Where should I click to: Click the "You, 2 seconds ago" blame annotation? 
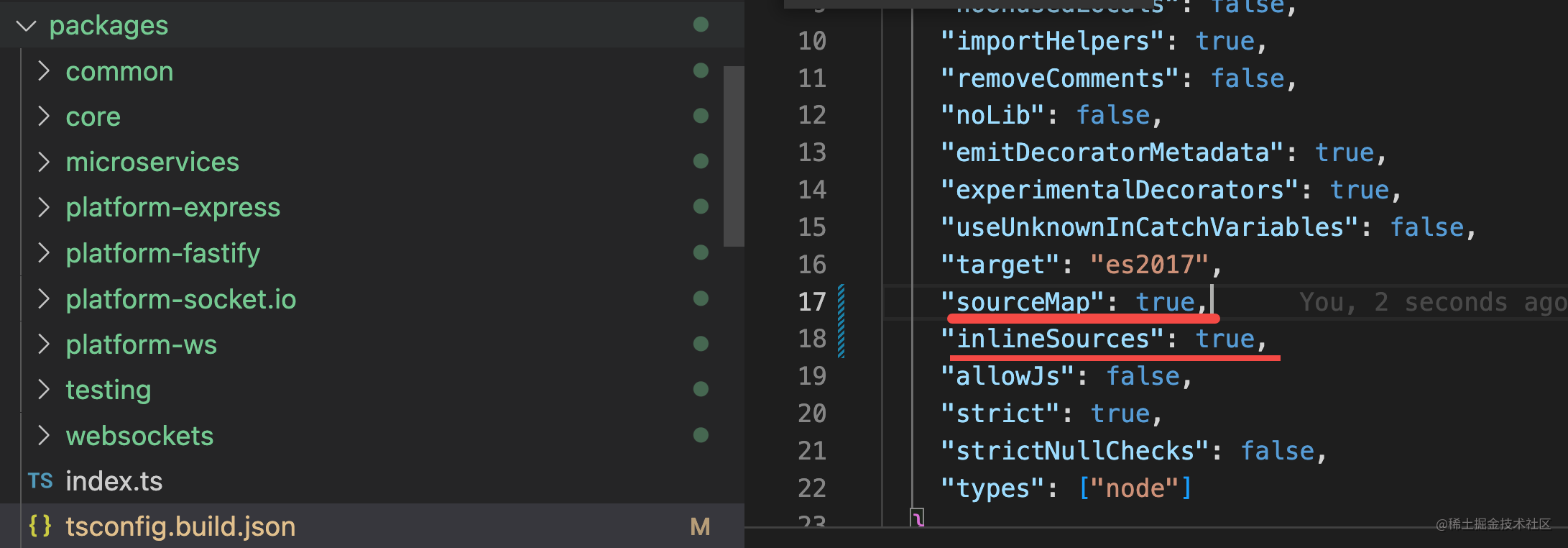pyautogui.click(x=1431, y=302)
